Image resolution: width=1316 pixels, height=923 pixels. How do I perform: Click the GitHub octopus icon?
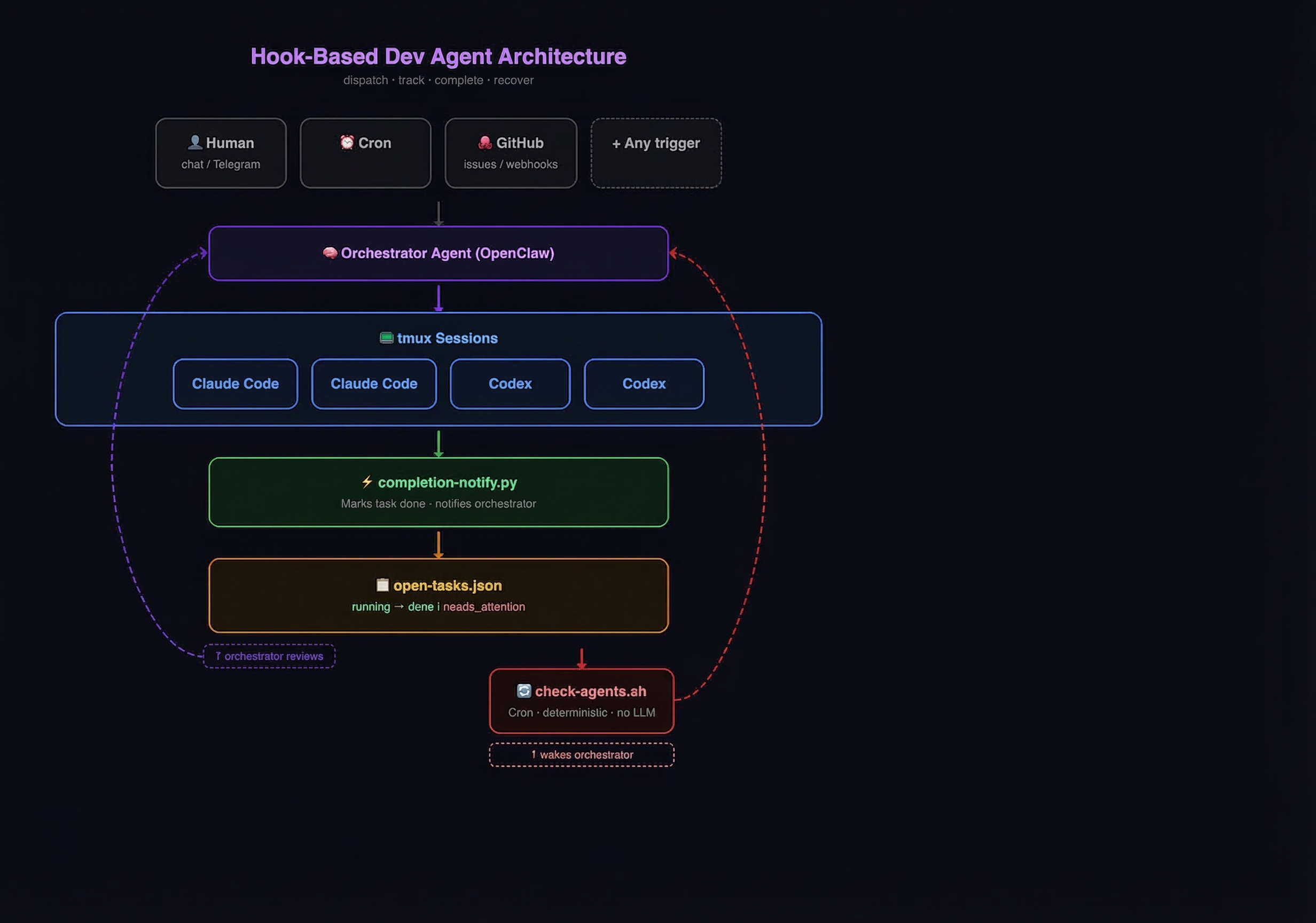tap(485, 143)
